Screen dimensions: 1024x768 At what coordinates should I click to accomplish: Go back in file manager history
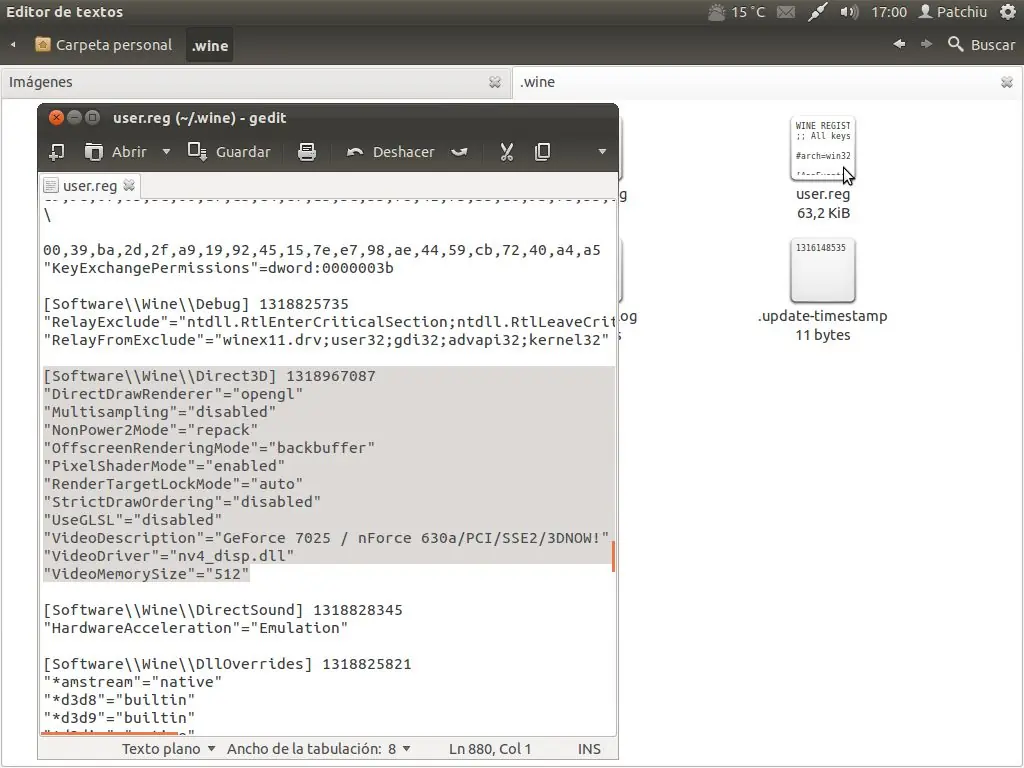click(x=899, y=44)
